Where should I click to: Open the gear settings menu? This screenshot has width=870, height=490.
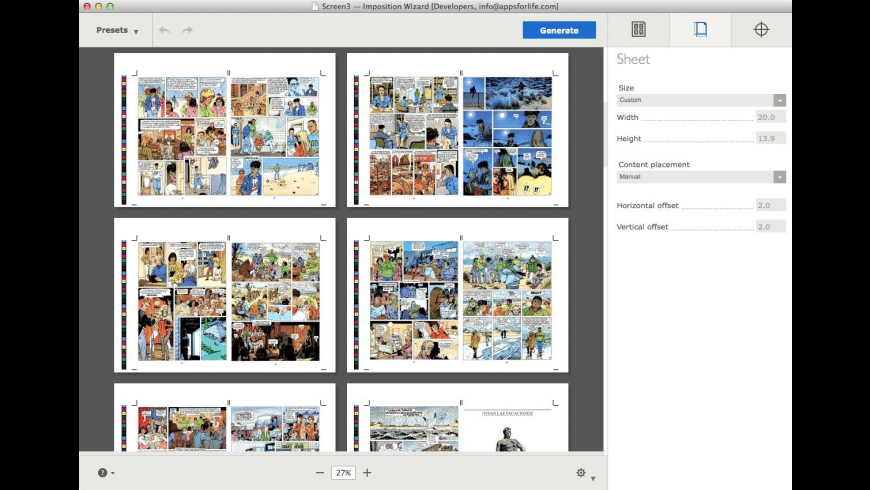(583, 473)
